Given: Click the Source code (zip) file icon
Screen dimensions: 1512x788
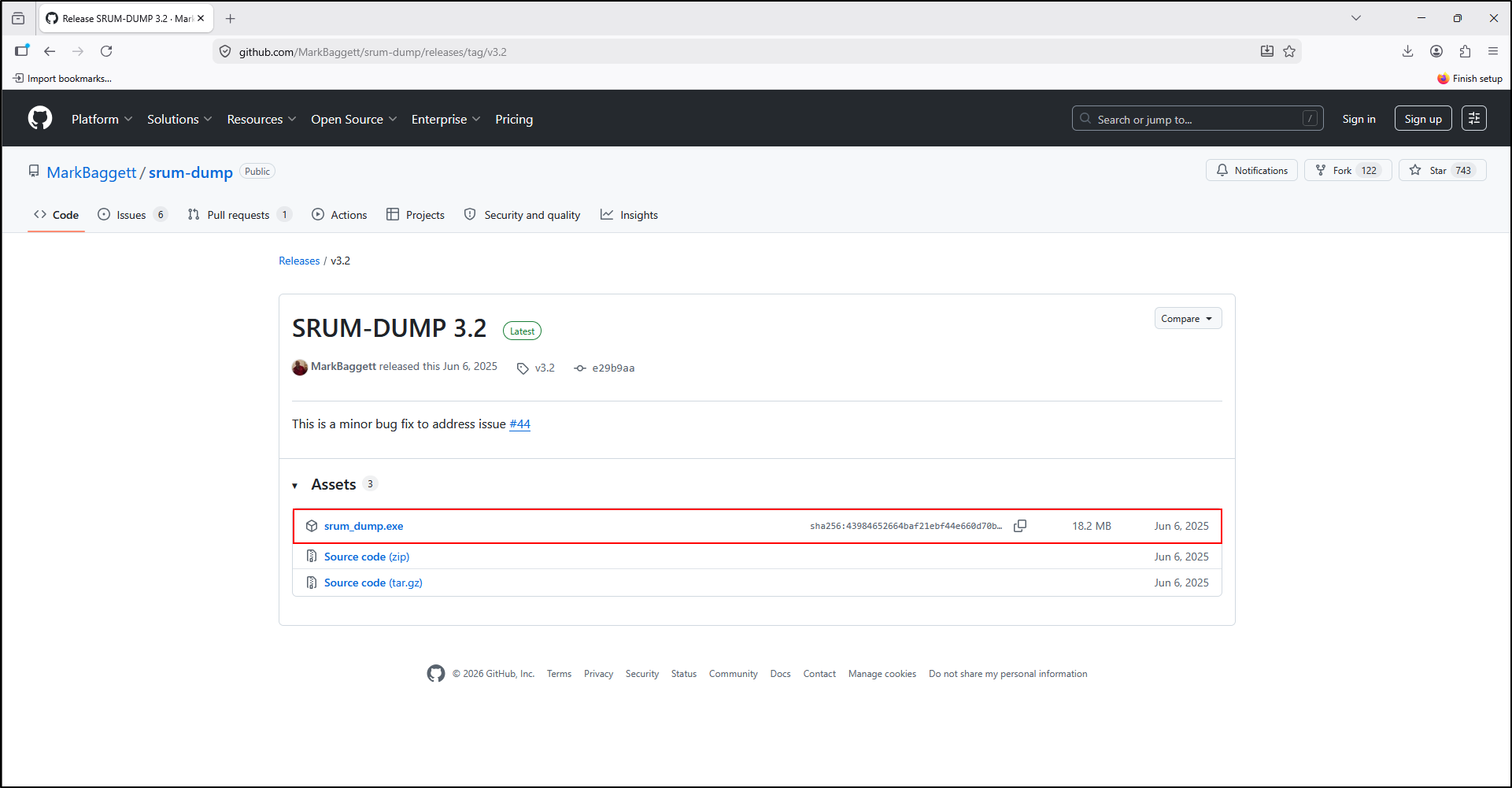Looking at the screenshot, I should pyautogui.click(x=312, y=557).
